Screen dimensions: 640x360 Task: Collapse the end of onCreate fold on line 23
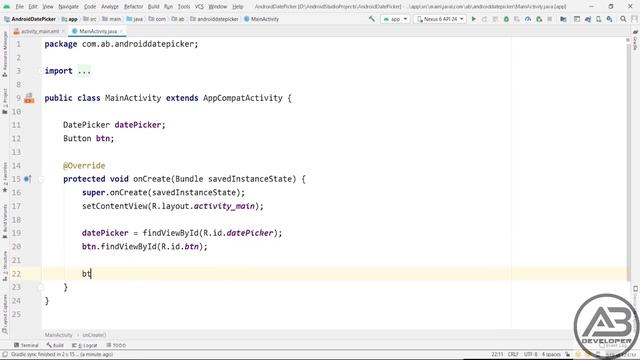pyautogui.click(x=41, y=287)
